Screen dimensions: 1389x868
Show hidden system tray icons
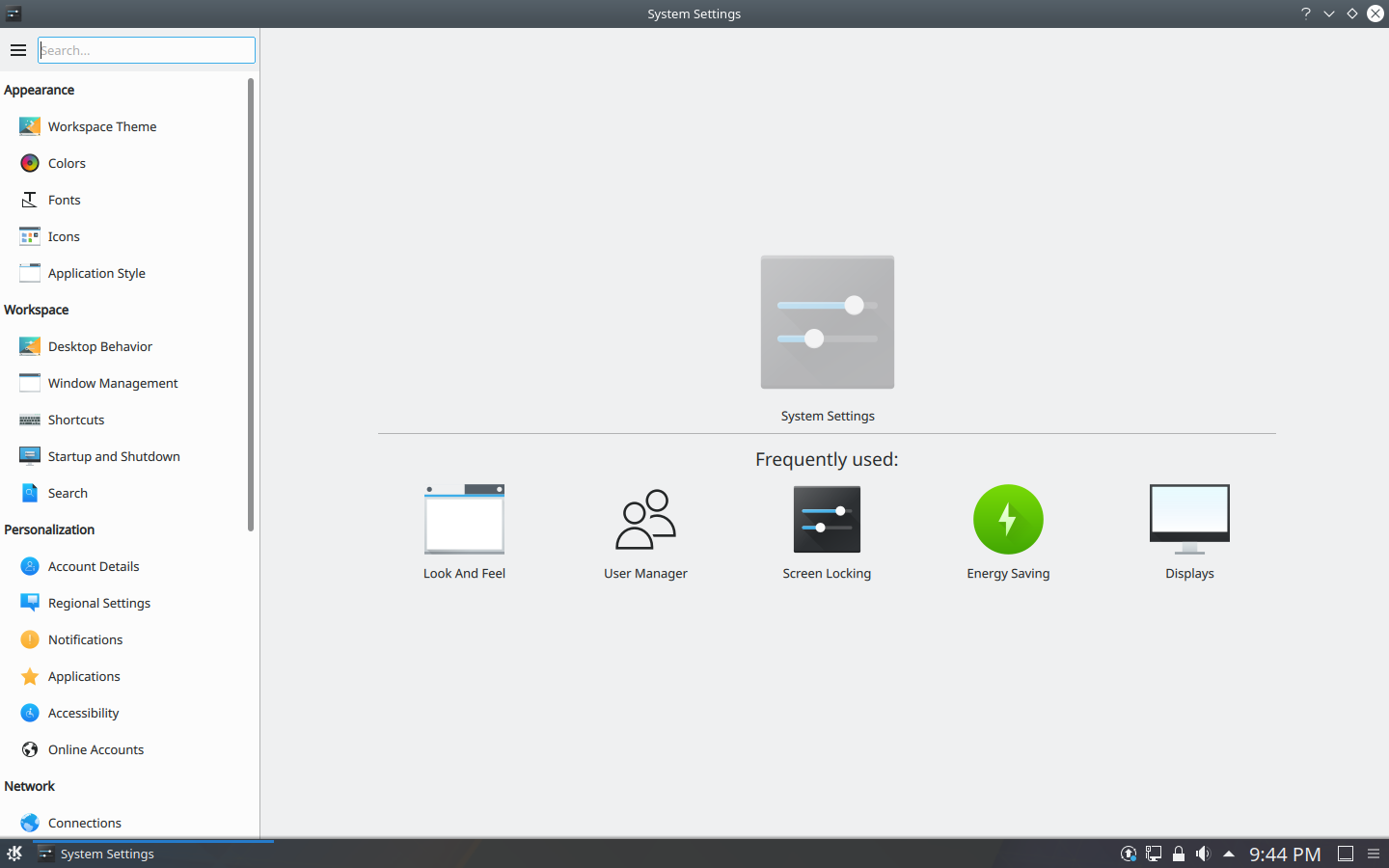1227,854
